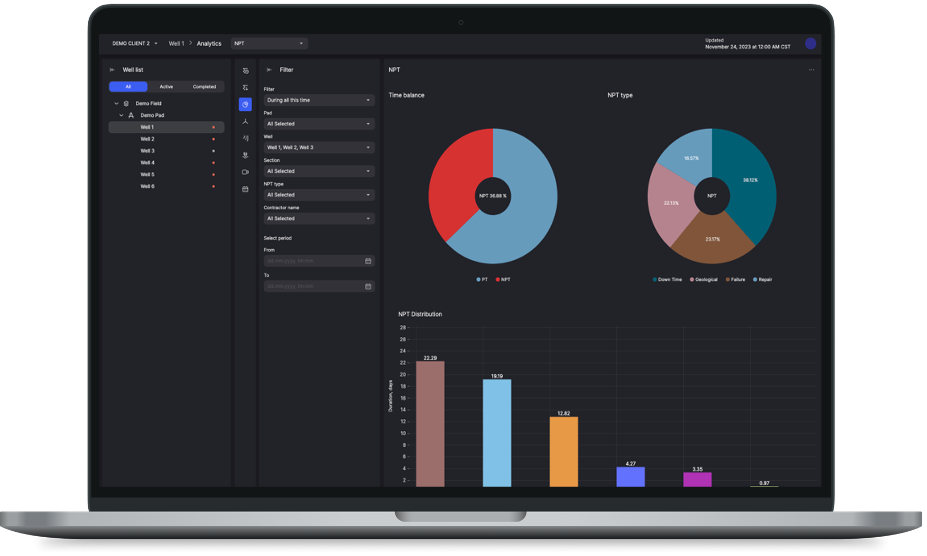Click the 12.82 orange bar
The height and width of the screenshot is (556, 927).
[564, 452]
